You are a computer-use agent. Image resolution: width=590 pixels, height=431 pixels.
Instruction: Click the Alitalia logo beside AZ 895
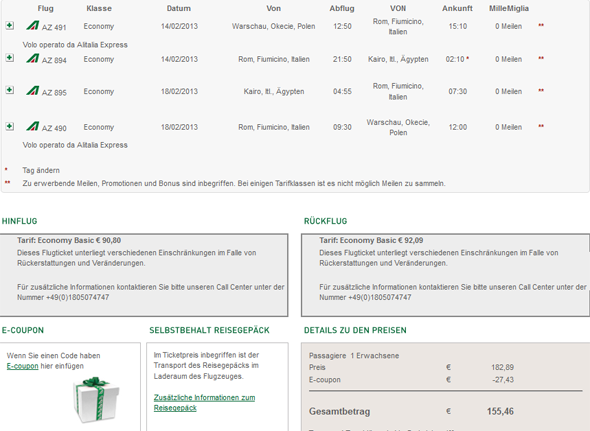(x=33, y=91)
